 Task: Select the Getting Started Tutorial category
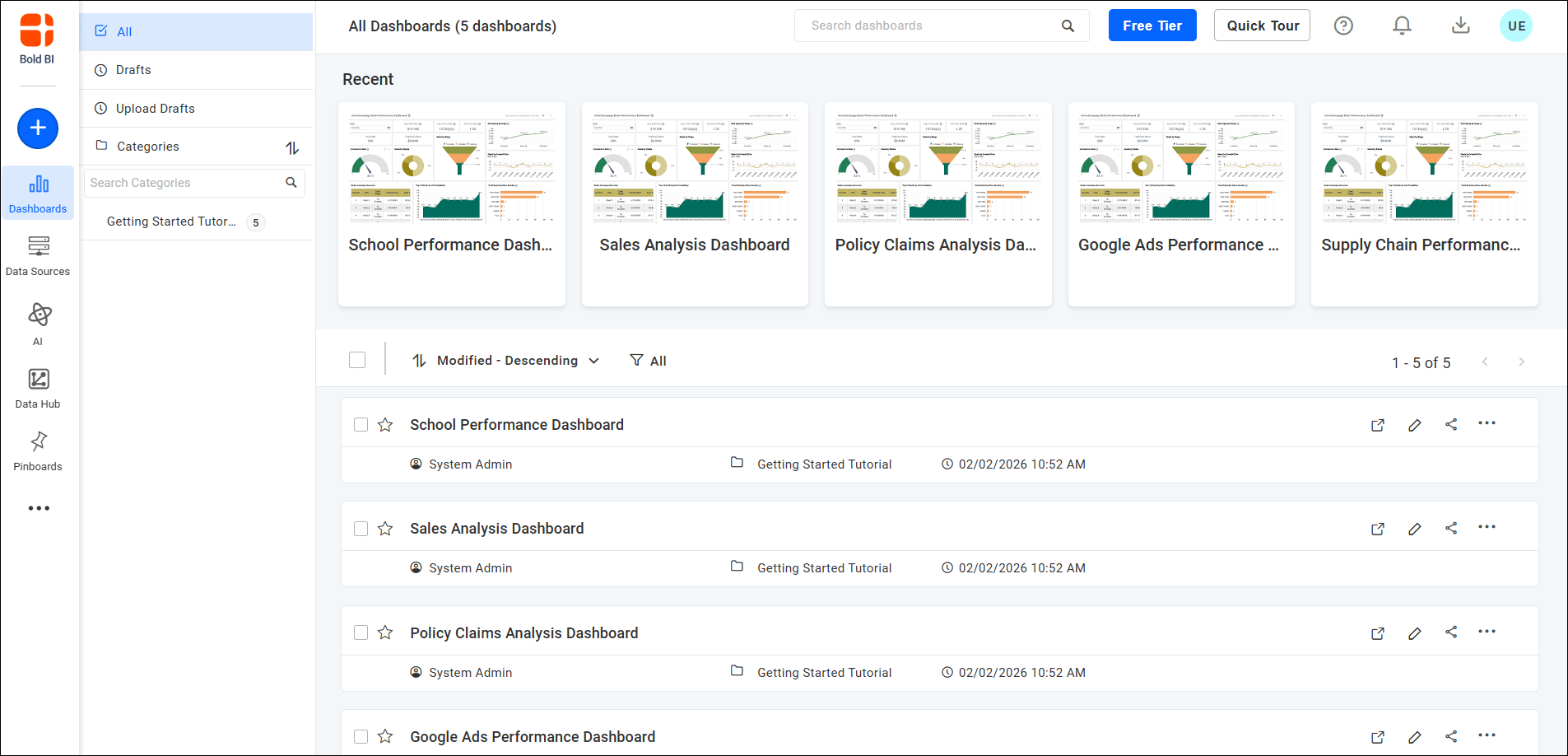click(170, 221)
